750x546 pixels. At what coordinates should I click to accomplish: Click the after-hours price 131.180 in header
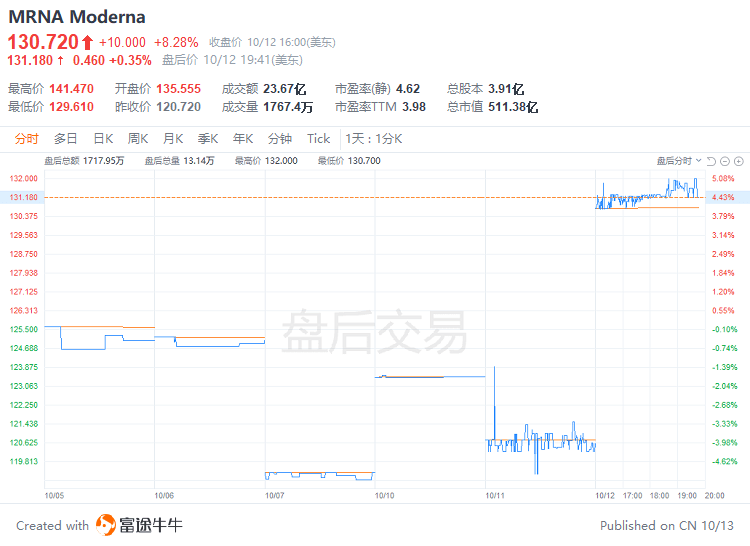click(30, 60)
